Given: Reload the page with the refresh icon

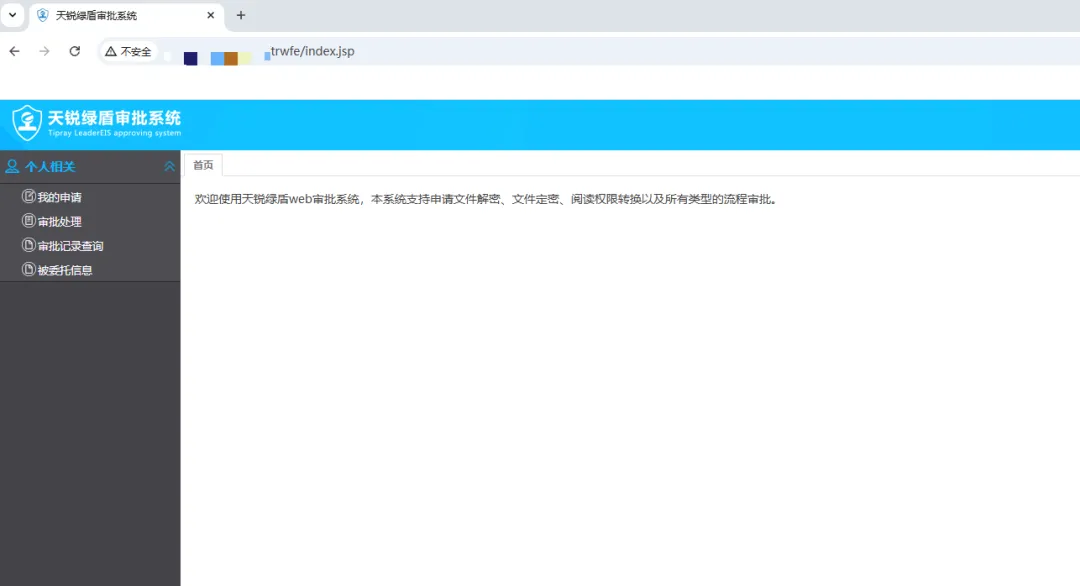Looking at the screenshot, I should (x=74, y=51).
